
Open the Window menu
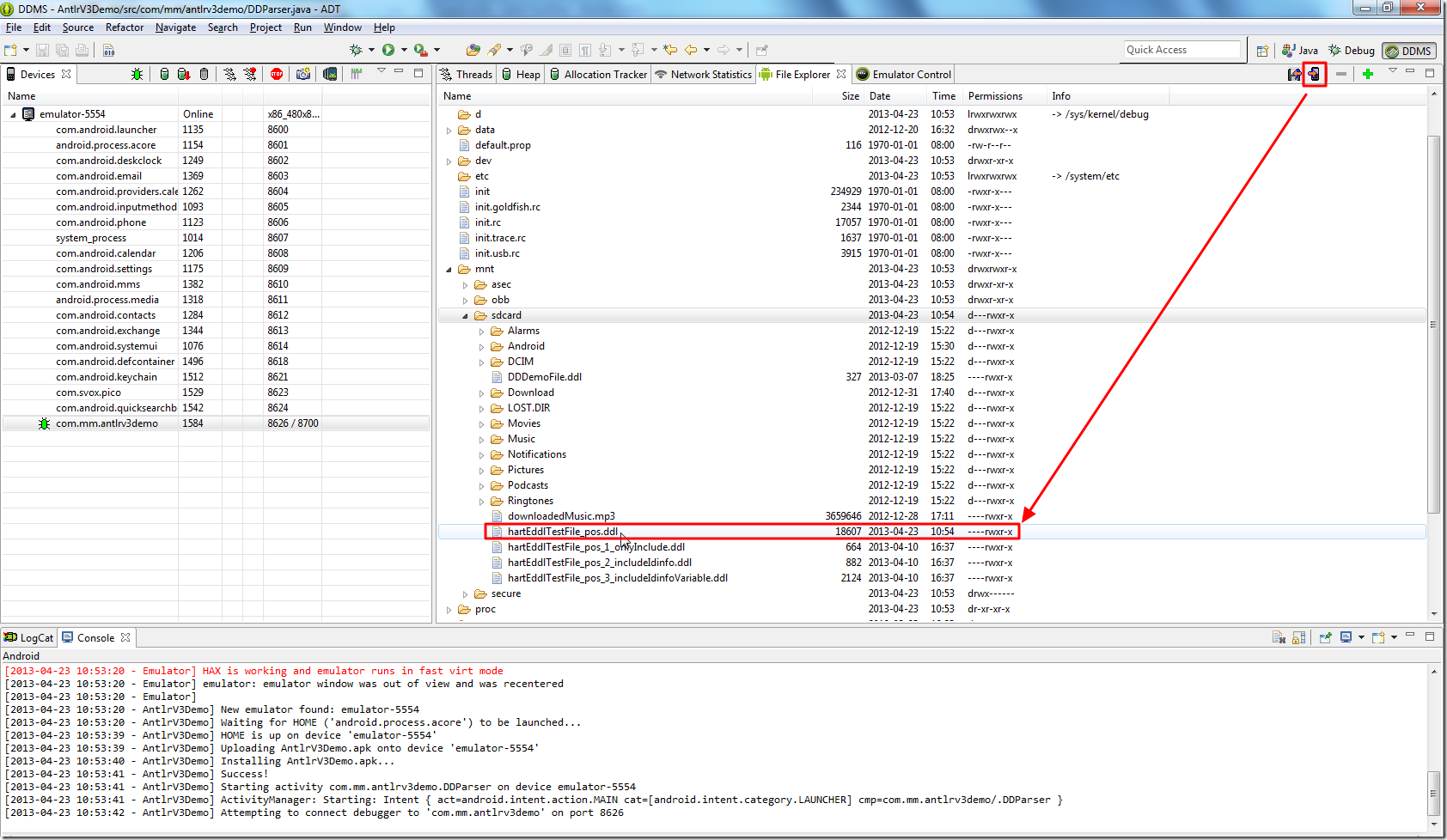coord(342,27)
